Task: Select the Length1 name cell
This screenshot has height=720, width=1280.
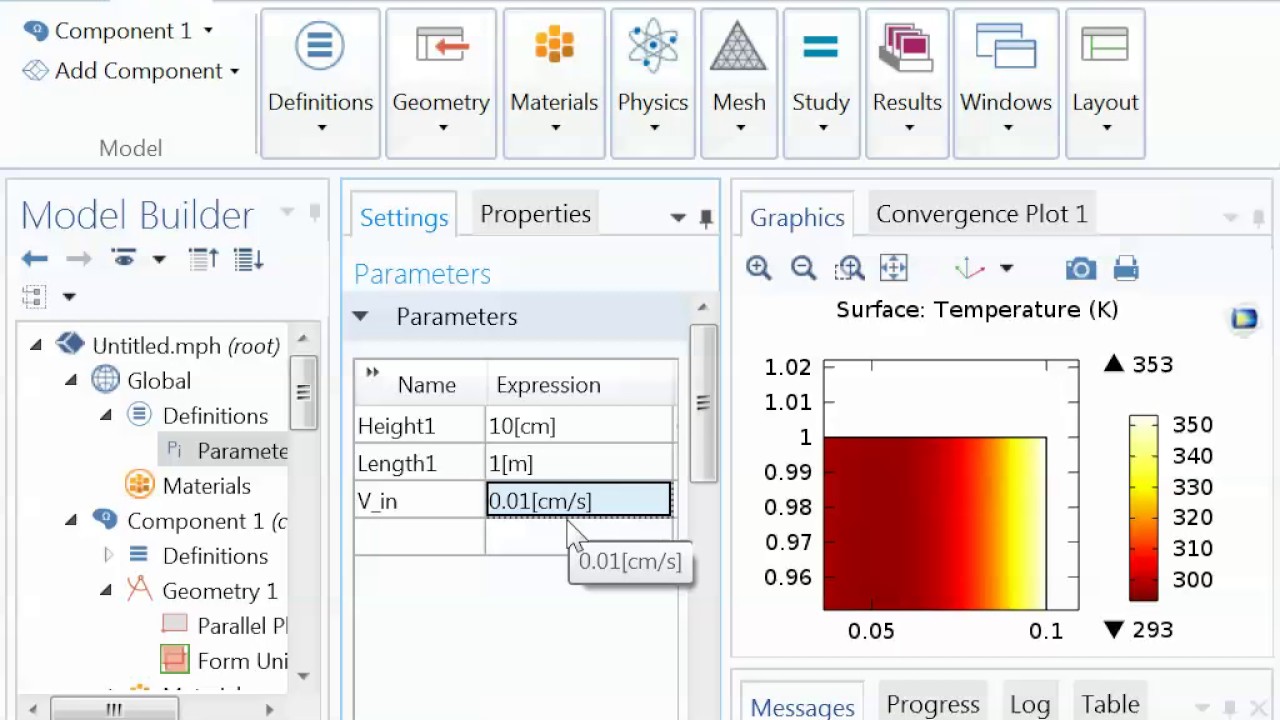Action: tap(420, 464)
